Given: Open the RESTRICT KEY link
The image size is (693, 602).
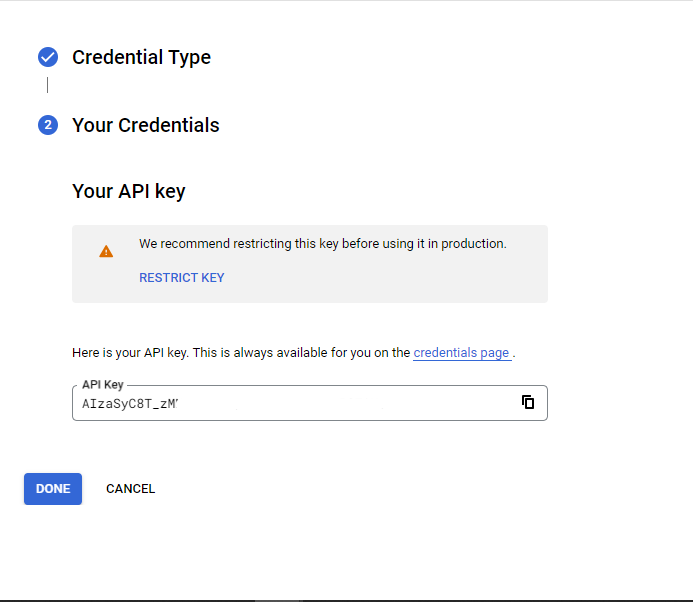Looking at the screenshot, I should [x=181, y=278].
